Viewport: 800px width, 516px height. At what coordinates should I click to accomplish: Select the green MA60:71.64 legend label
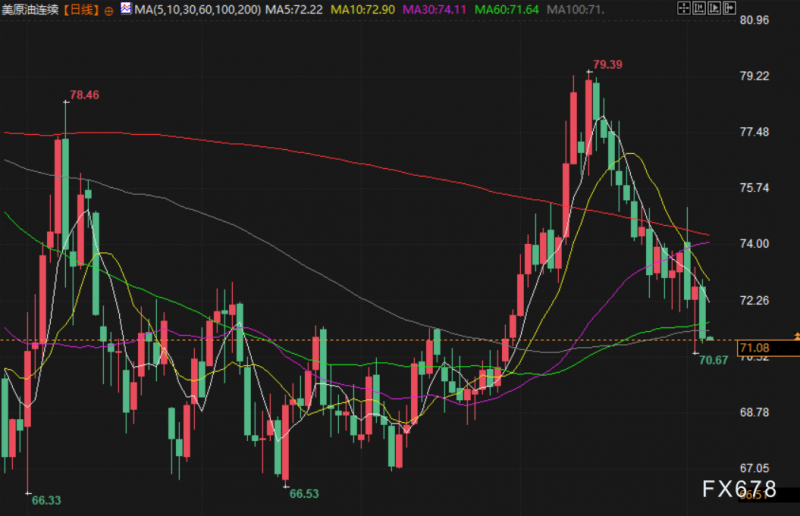tap(507, 10)
